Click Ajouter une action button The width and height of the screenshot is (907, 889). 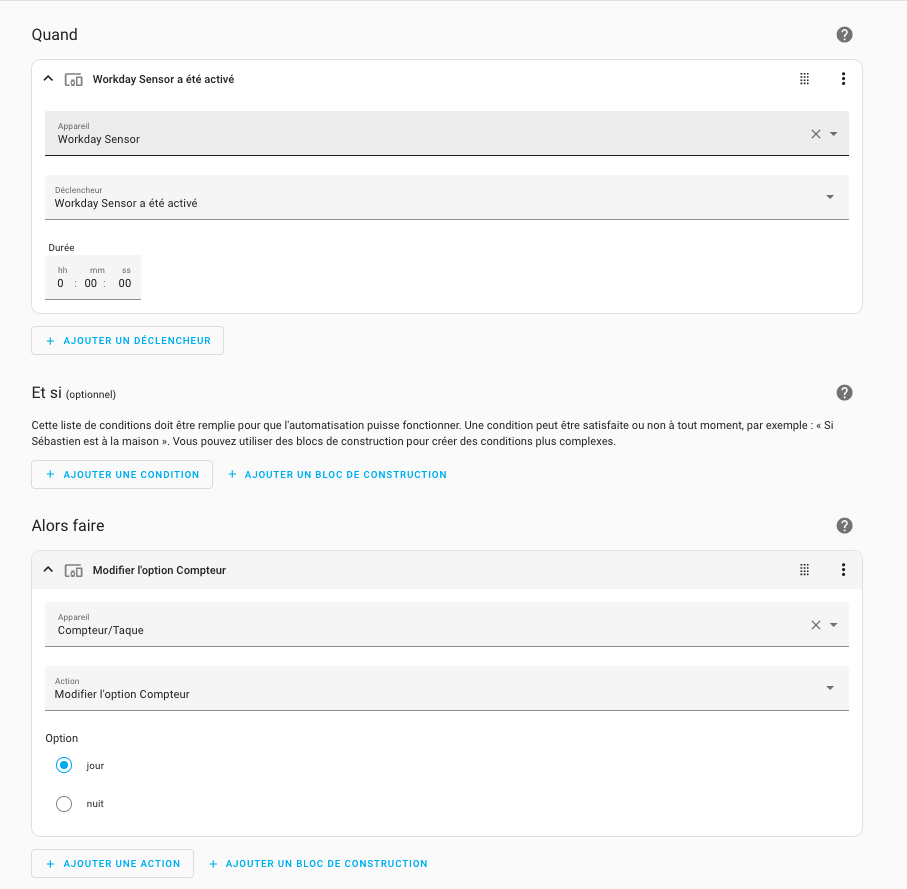click(x=112, y=864)
